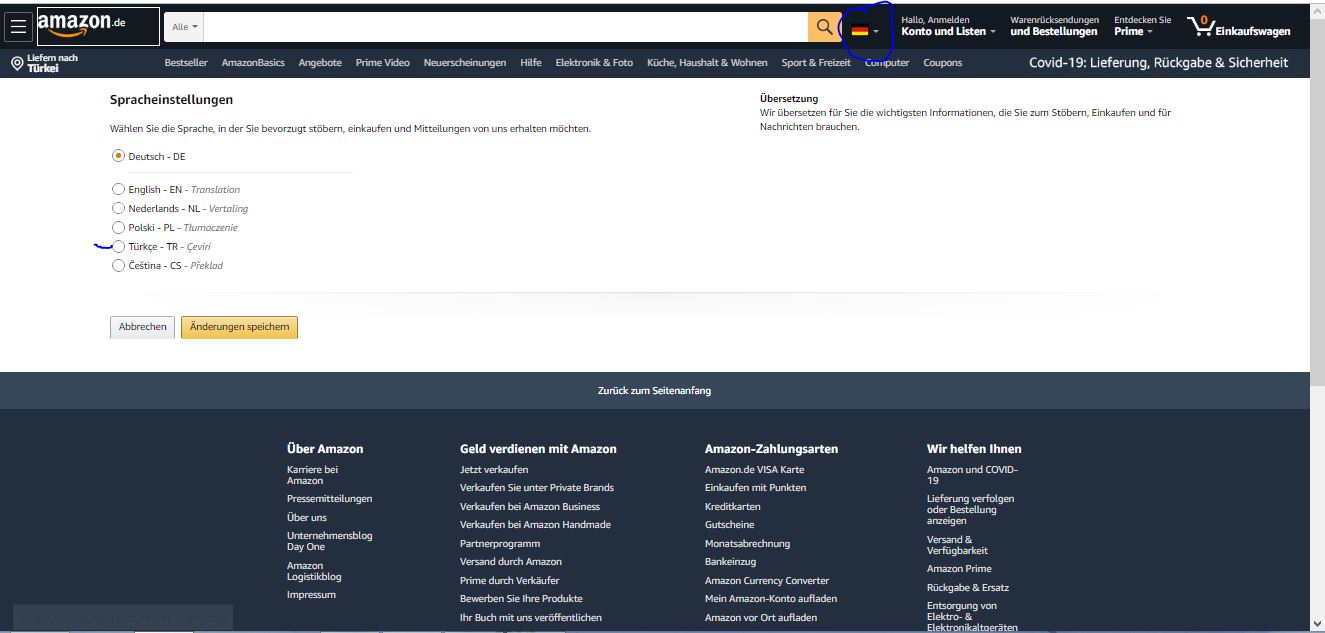This screenshot has width=1325, height=633.
Task: Open Sport & Freizeit nav item
Action: pyautogui.click(x=816, y=63)
